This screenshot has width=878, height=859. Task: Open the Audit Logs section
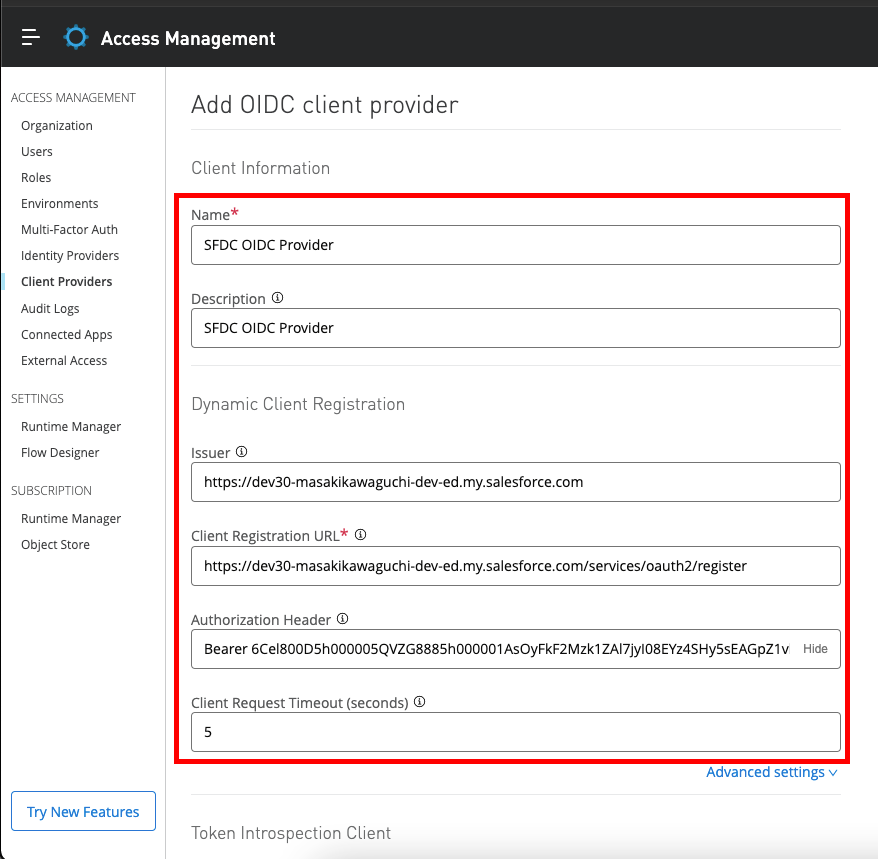pyautogui.click(x=50, y=309)
